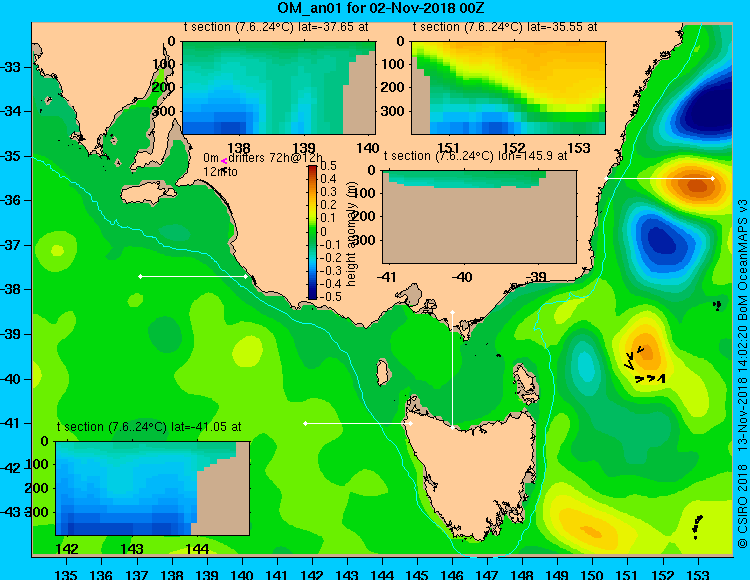Click the black drifter arrows near 151.5, -40
This screenshot has height=580, width=750.
(x=645, y=365)
